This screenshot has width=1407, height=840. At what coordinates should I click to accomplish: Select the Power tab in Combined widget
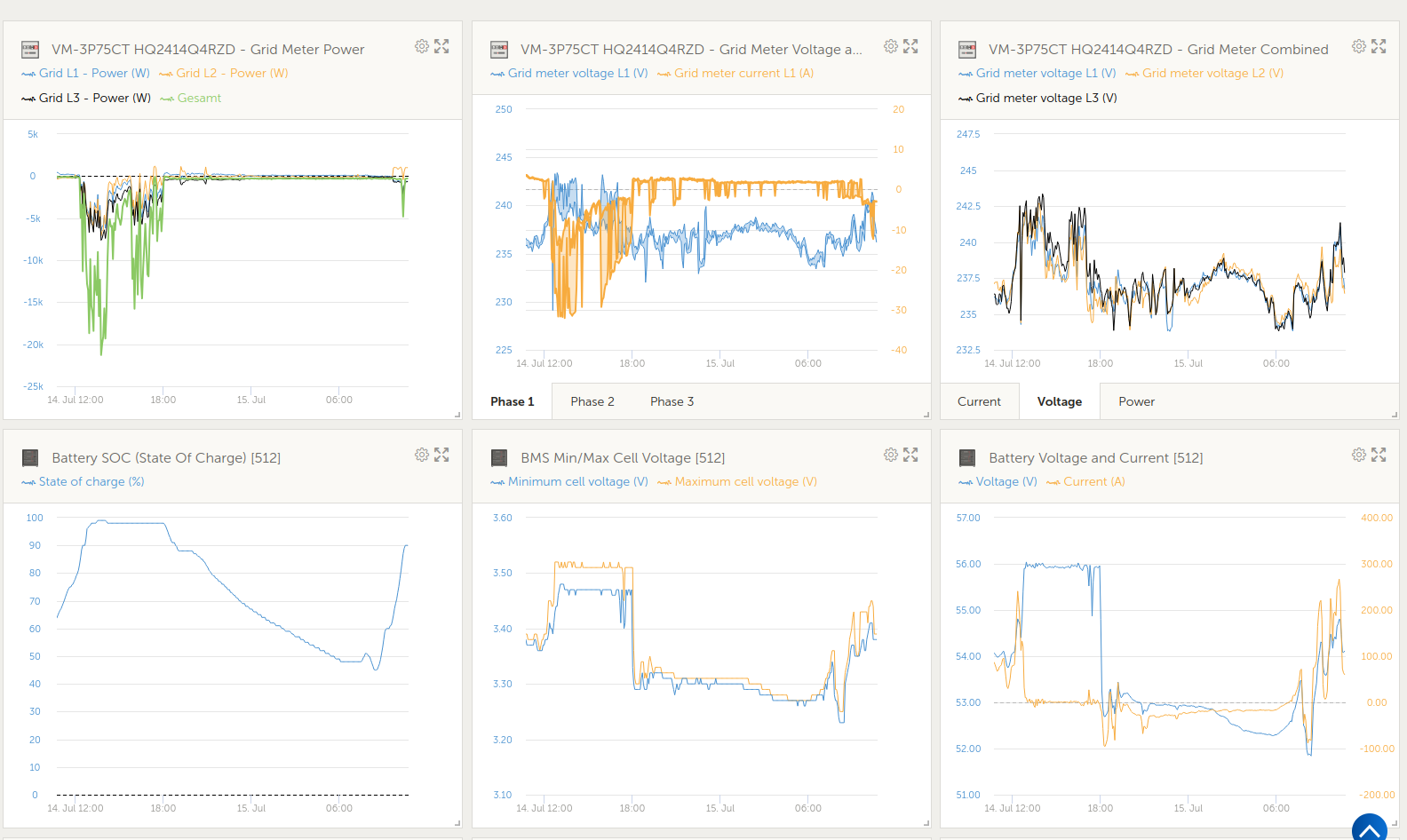pyautogui.click(x=1136, y=402)
